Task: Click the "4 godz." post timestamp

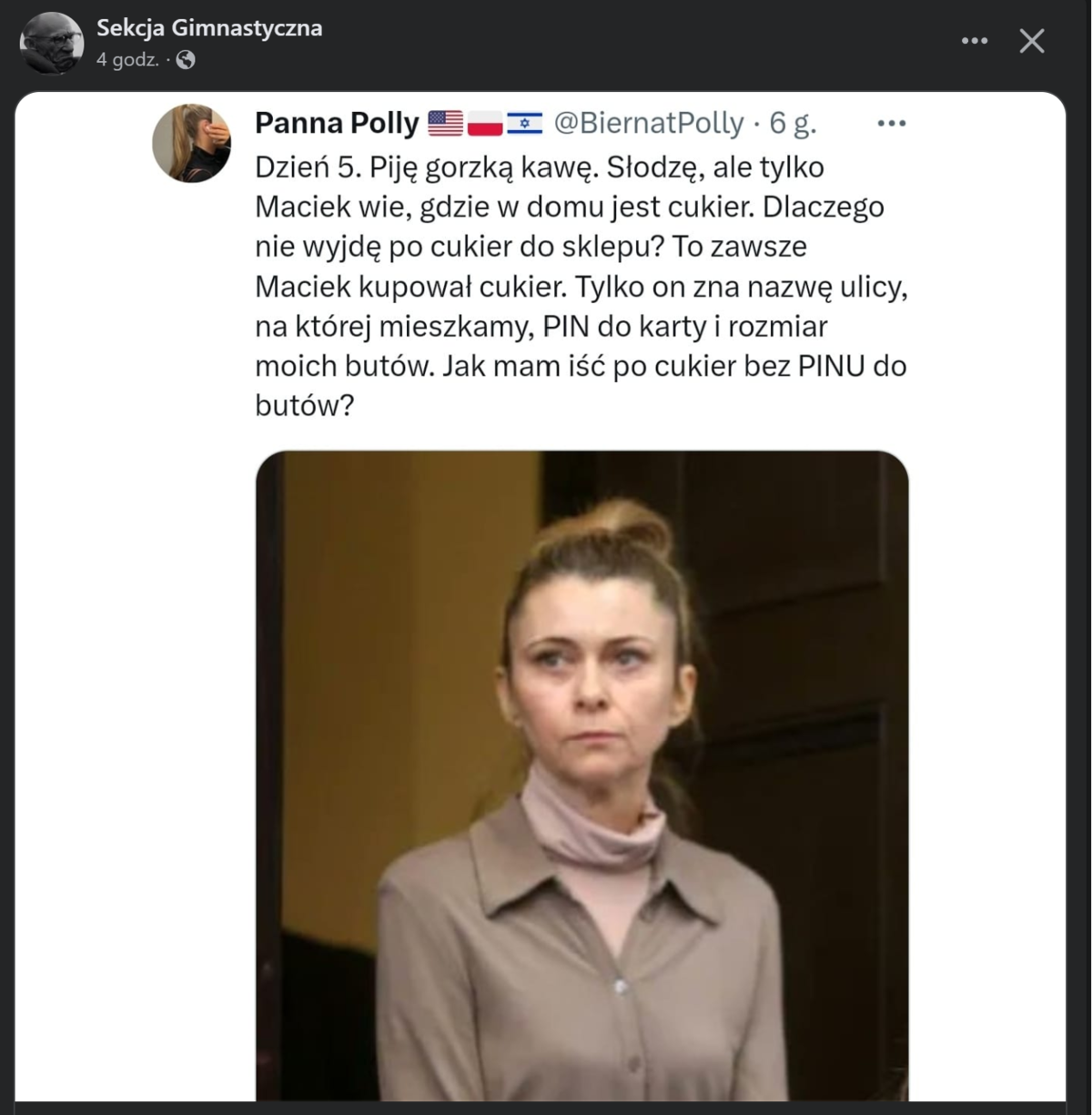Action: [x=127, y=60]
